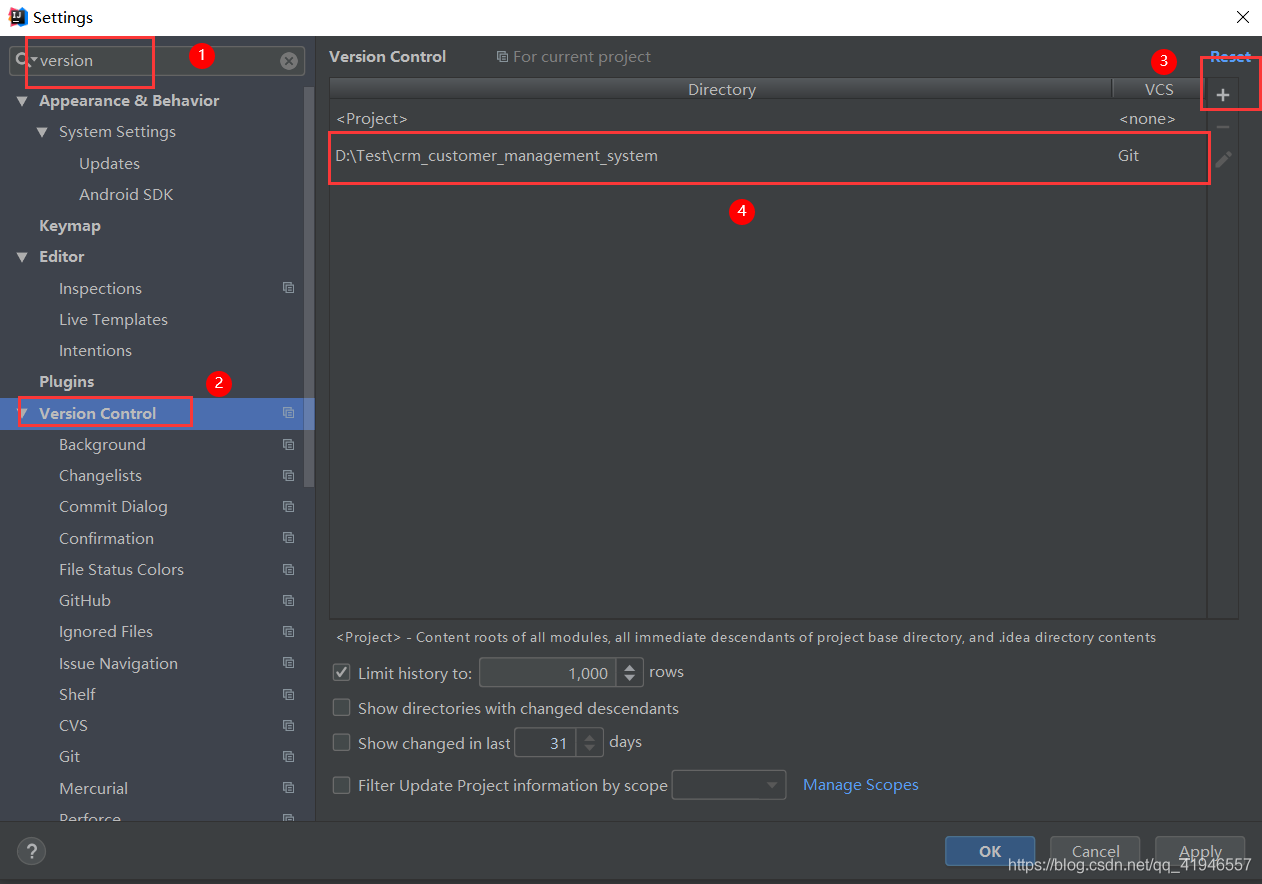Select Updates in the settings tree
Image resolution: width=1262 pixels, height=884 pixels.
click(x=109, y=163)
